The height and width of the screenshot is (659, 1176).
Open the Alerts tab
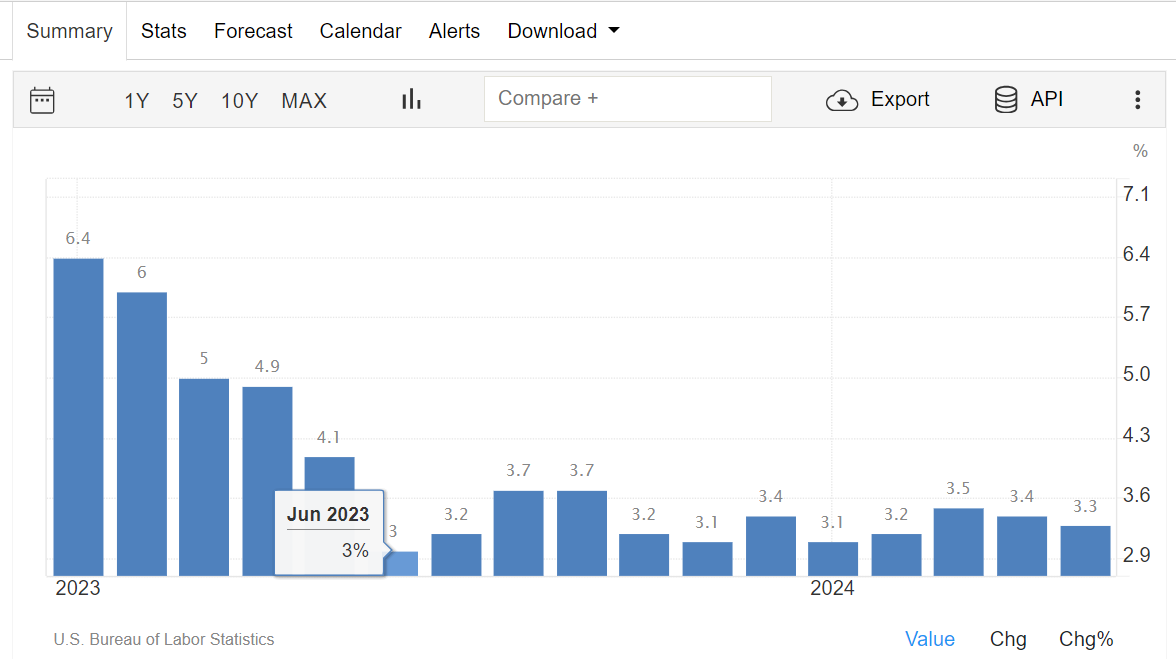point(454,31)
